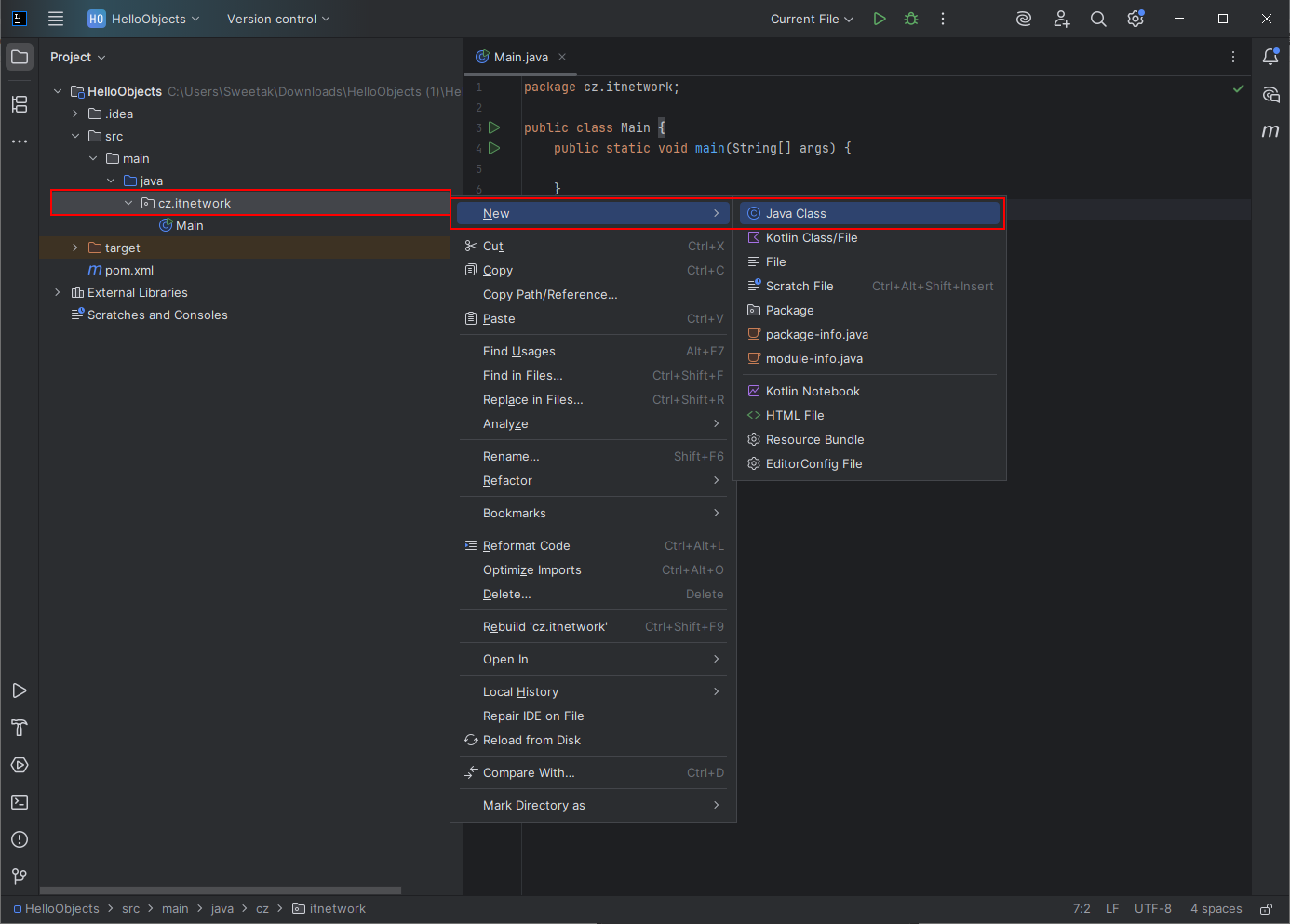Open the Refactor submenu

coord(593,480)
